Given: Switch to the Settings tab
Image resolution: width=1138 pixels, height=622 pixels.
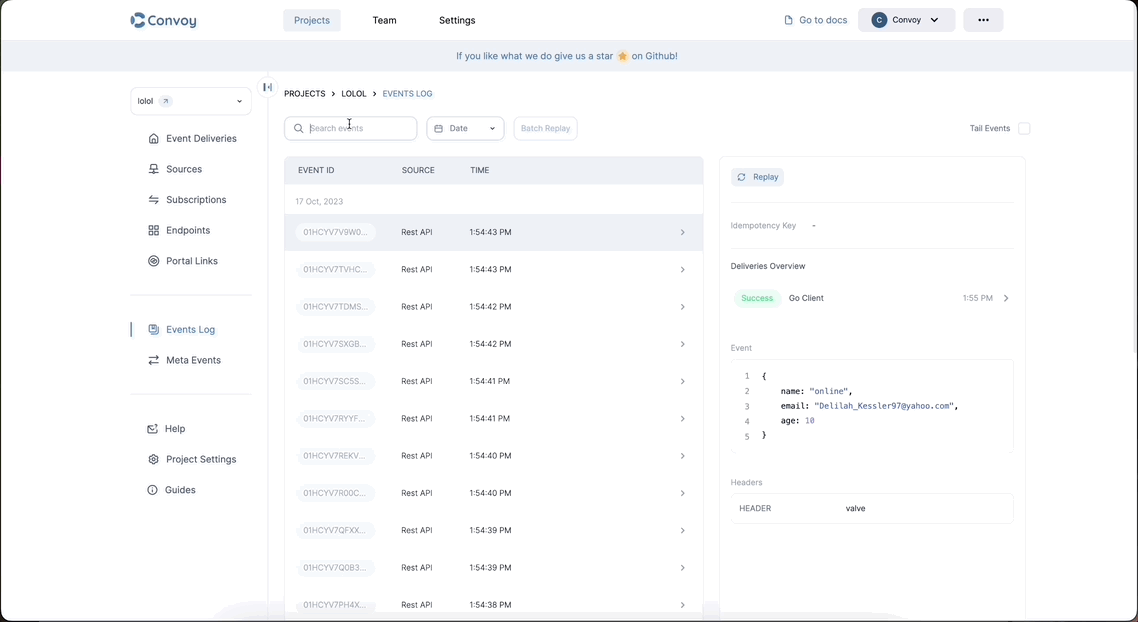Looking at the screenshot, I should [457, 20].
